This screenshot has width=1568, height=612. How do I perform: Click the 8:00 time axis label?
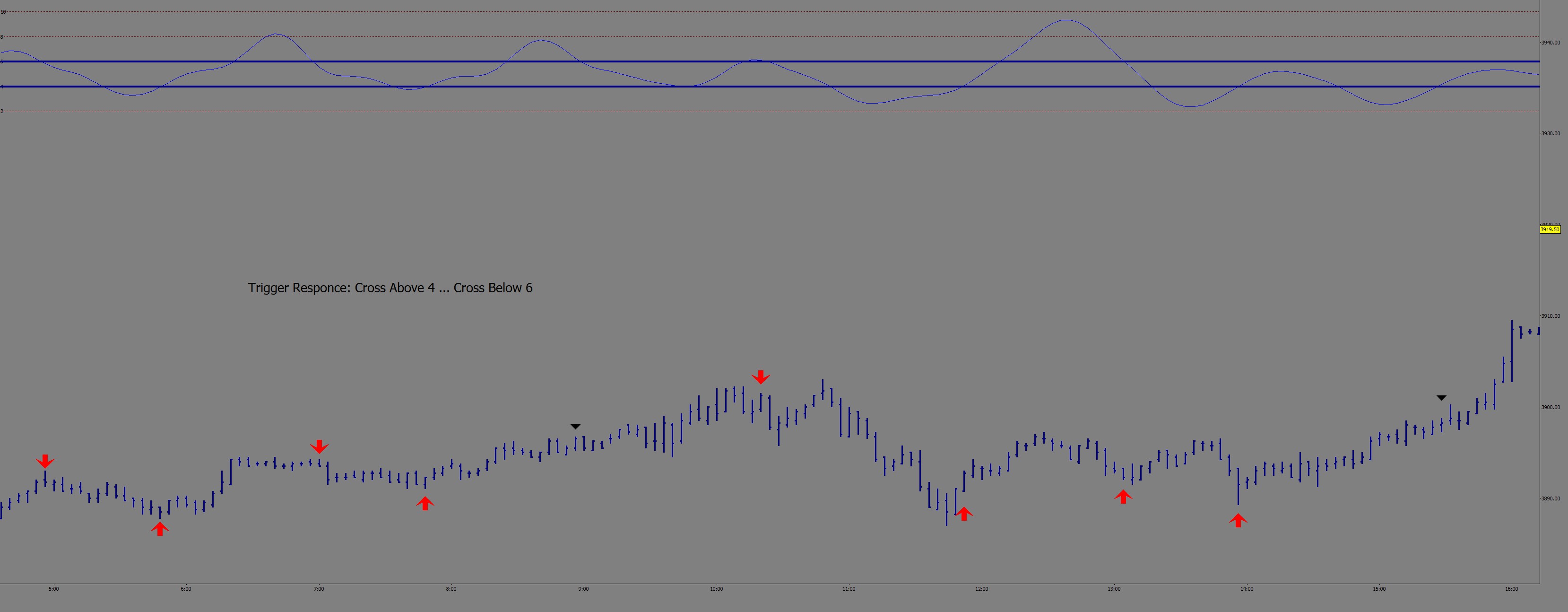[451, 589]
